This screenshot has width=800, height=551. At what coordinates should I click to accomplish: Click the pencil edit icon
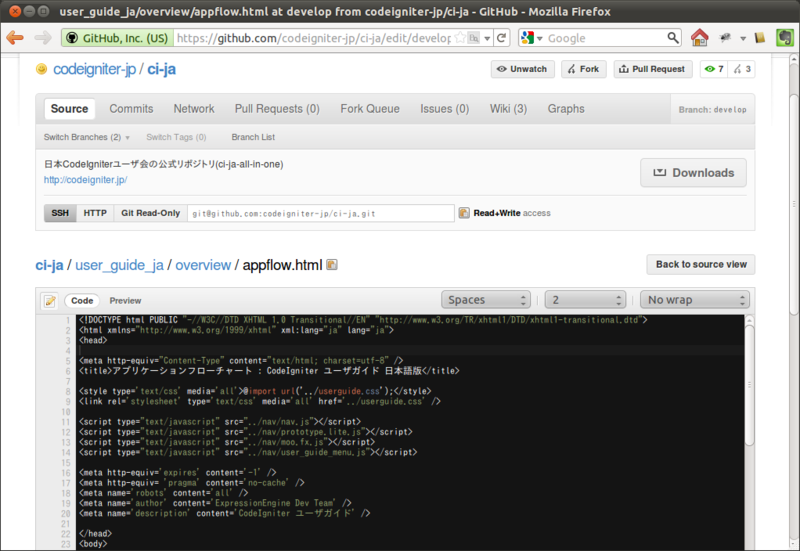coord(49,301)
